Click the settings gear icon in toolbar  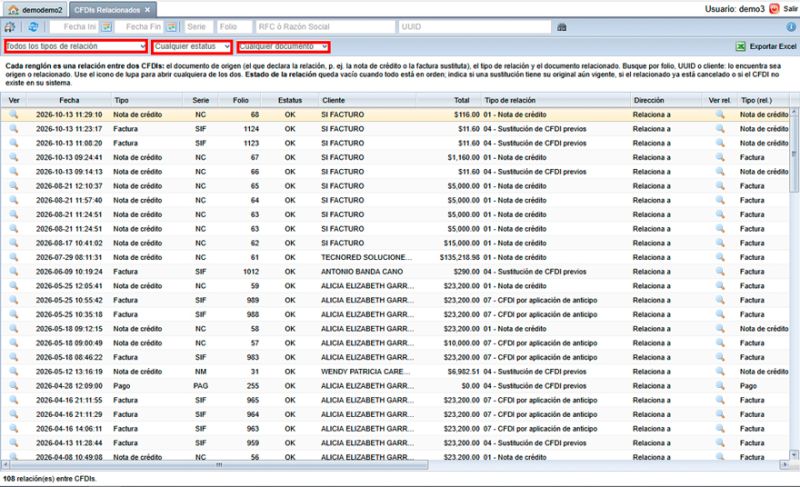click(x=9, y=27)
